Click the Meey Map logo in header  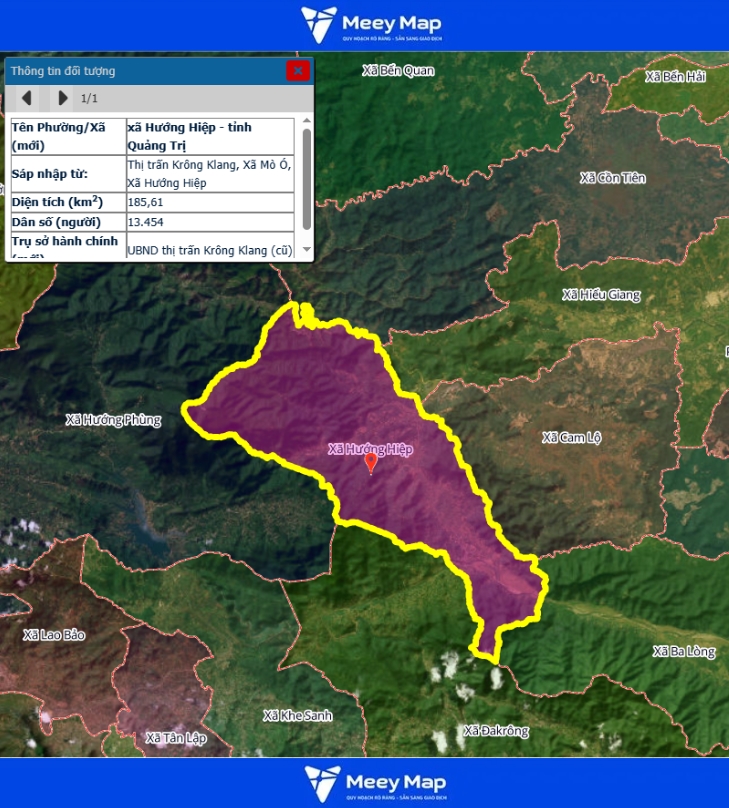coord(371,25)
